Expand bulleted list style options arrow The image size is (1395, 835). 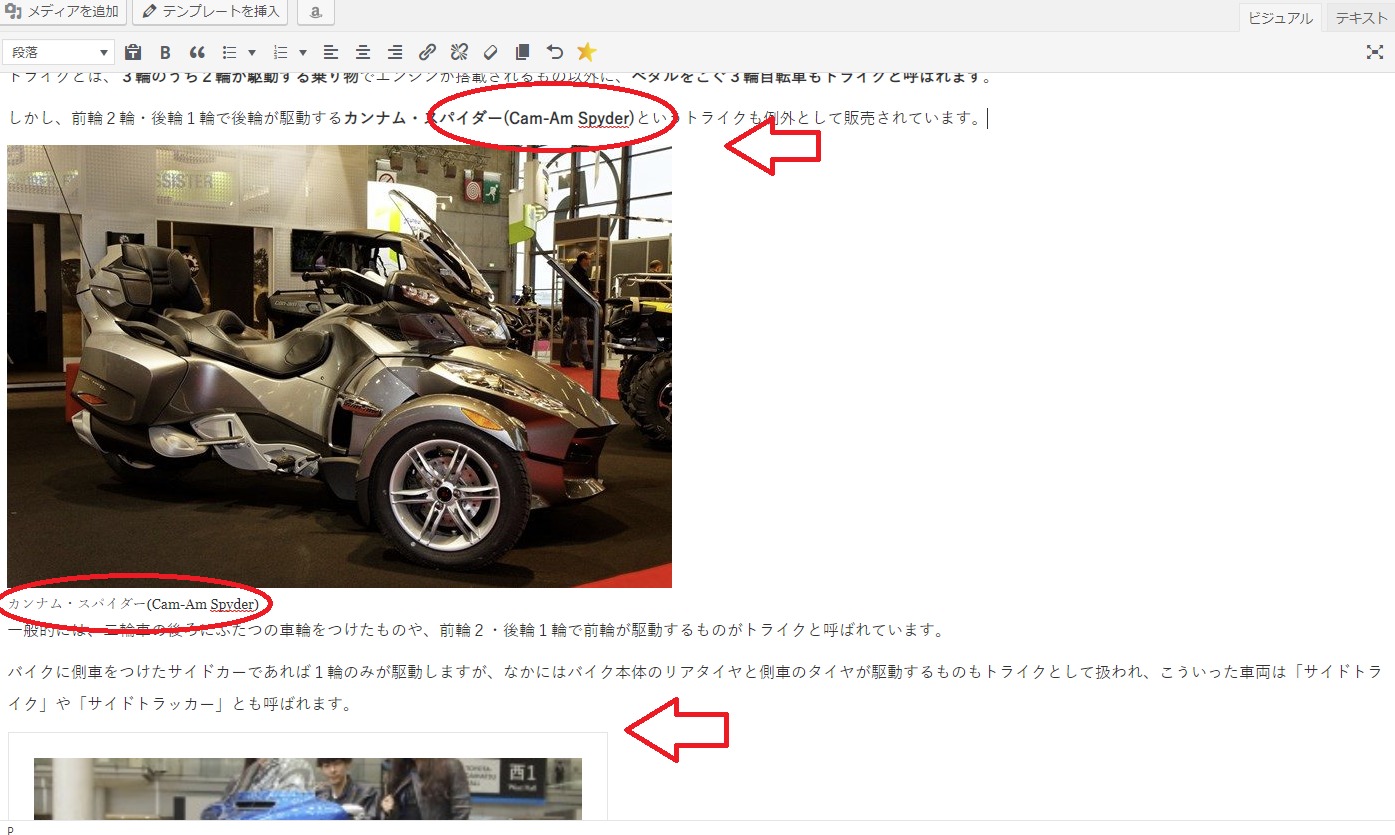click(x=251, y=52)
